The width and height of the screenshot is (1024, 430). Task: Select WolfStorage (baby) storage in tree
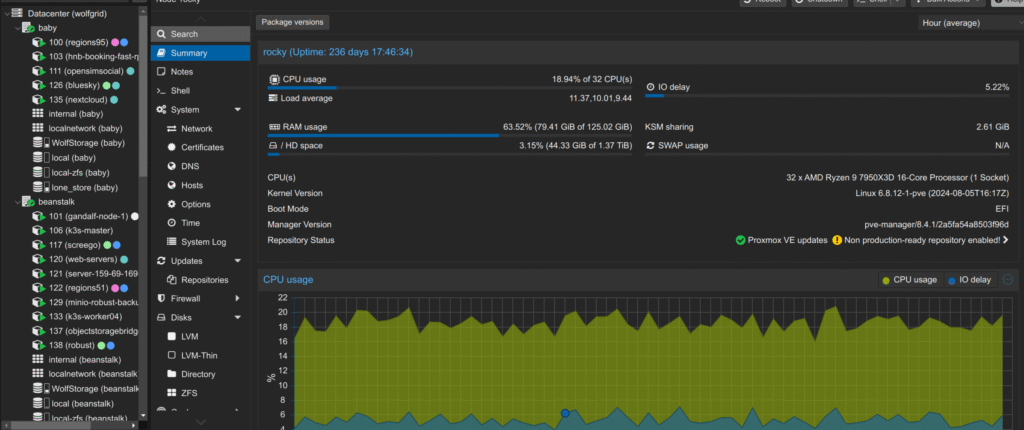pyautogui.click(x=86, y=143)
